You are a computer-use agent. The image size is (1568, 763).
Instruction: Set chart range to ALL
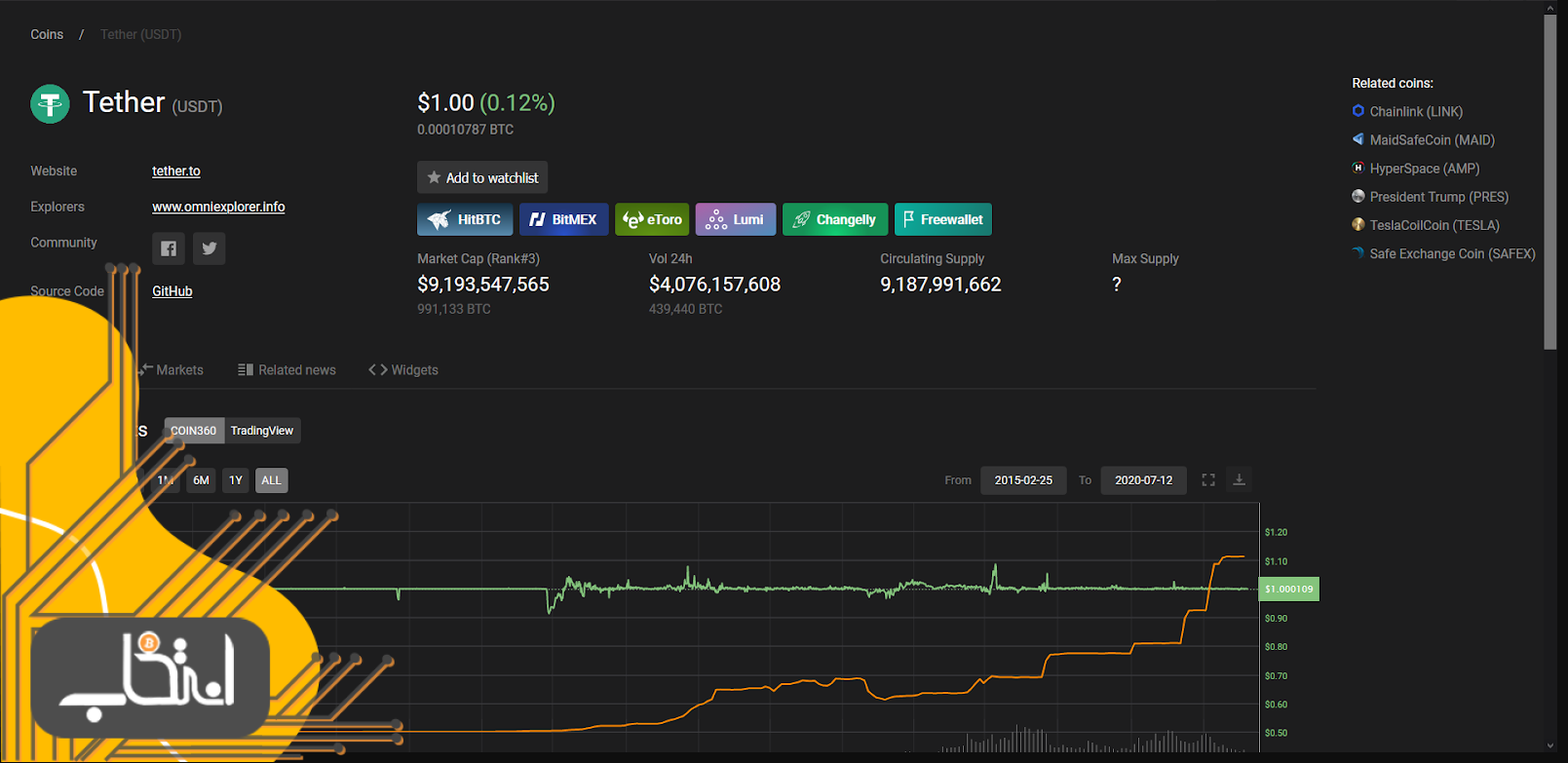(x=272, y=480)
